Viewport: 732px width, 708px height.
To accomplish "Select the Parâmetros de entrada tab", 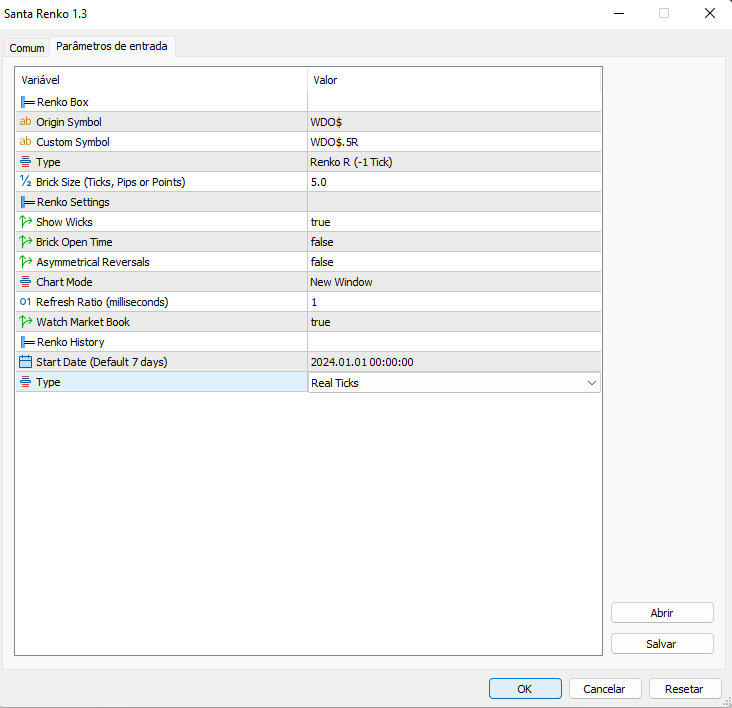I will 112,46.
